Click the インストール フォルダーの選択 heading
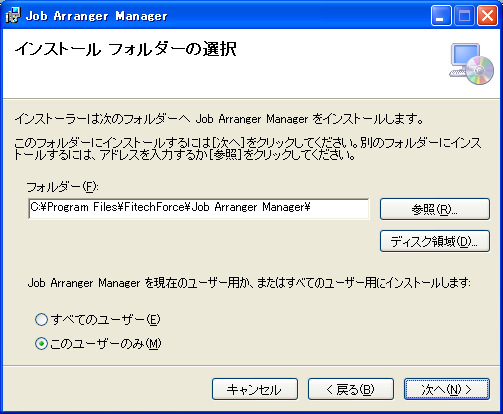The height and width of the screenshot is (414, 503). tap(125, 49)
